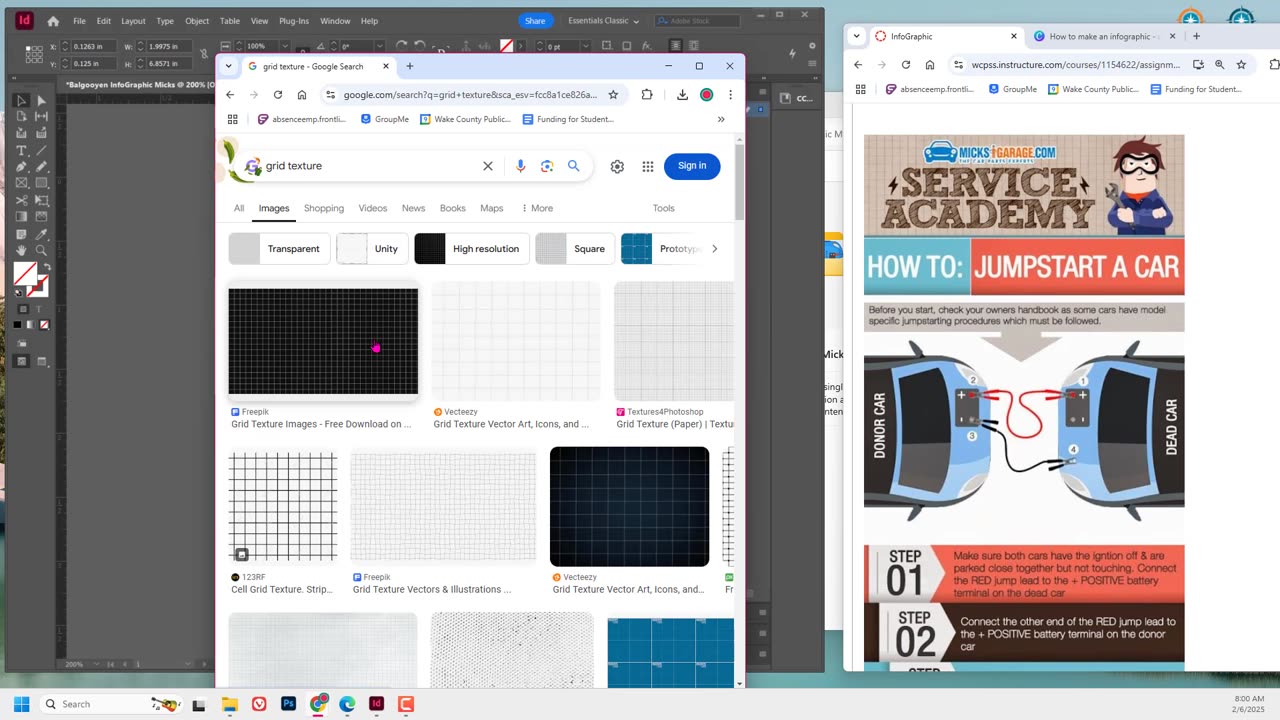The height and width of the screenshot is (720, 1280).
Task: Open File Explorer from the taskbar
Action: tap(230, 704)
